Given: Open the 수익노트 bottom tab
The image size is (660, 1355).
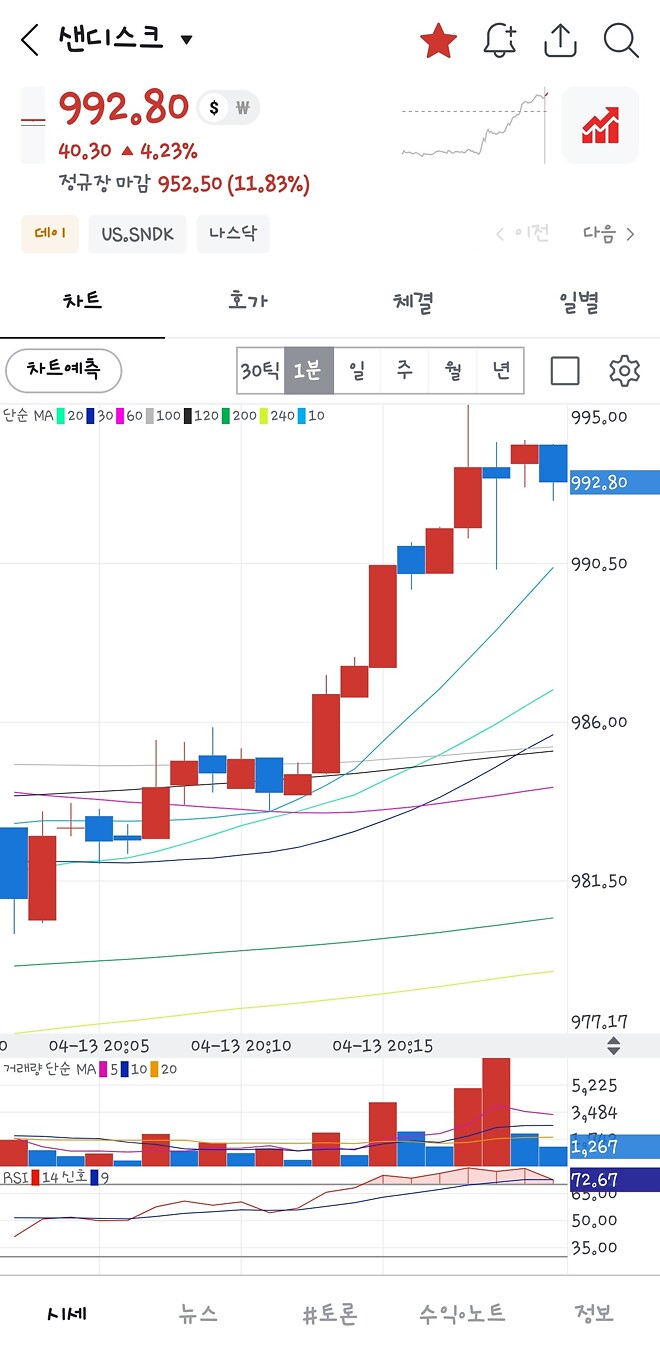Looking at the screenshot, I should point(462,1313).
